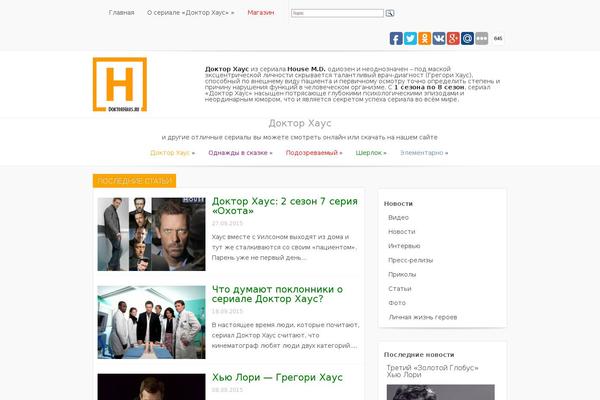The image size is (600, 400).
Task: Open the Личная жизнь героев category
Action: 423,317
